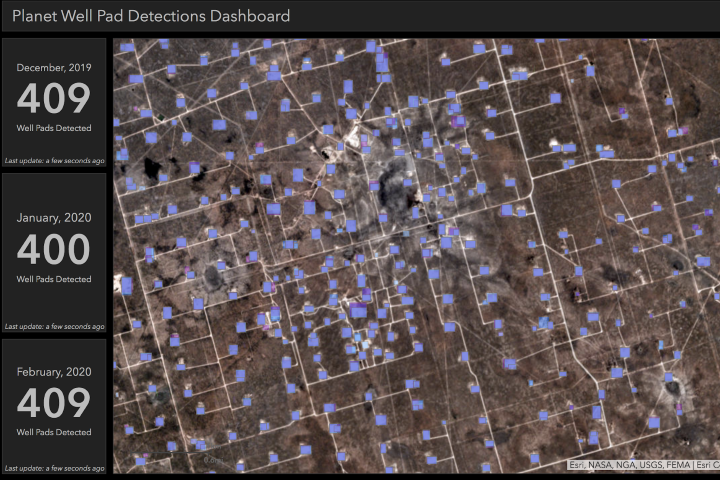Click the map scale bar distance label
The width and height of the screenshot is (720, 480).
tap(212, 460)
